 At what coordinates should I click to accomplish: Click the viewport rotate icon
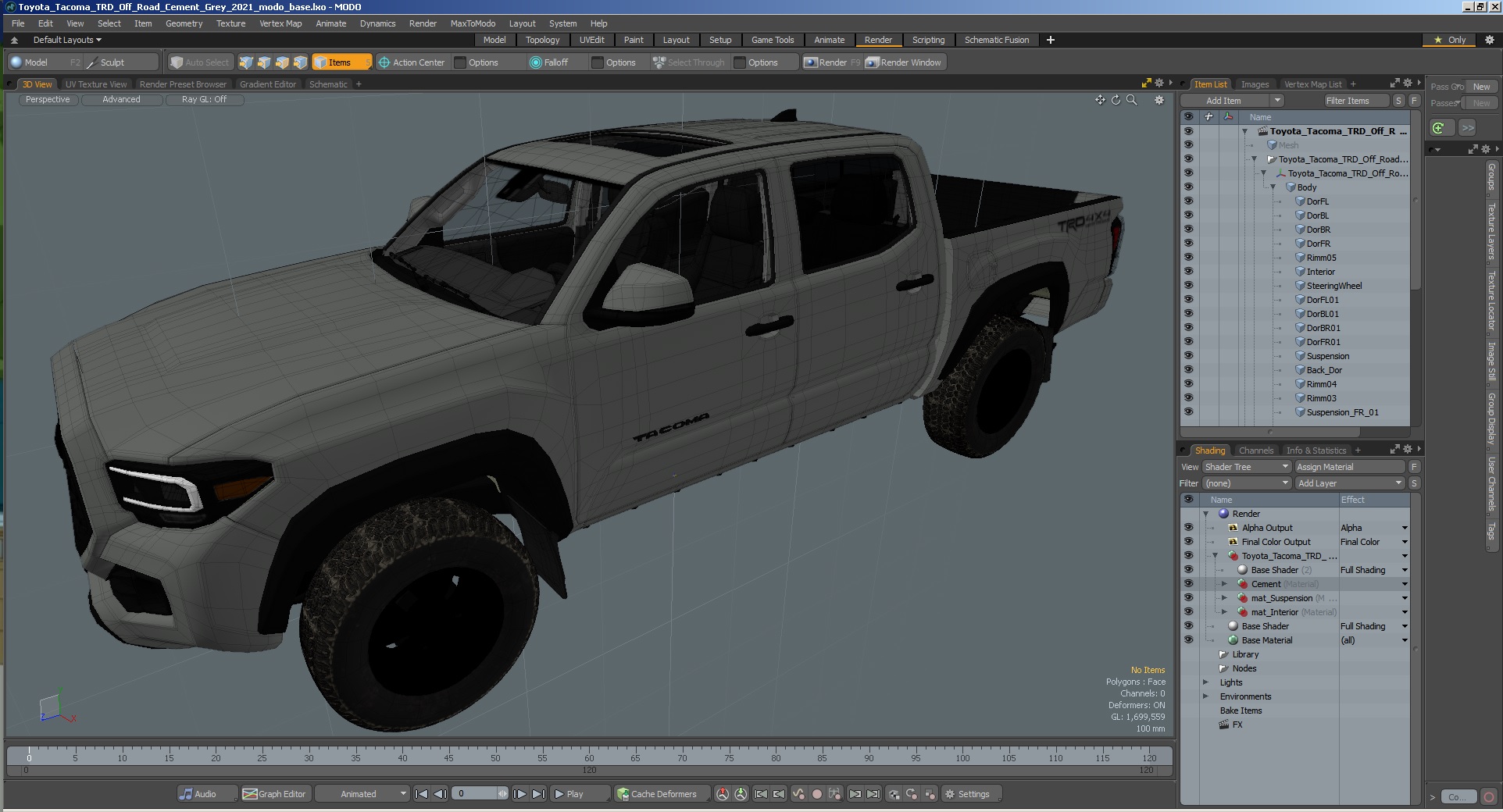point(1116,100)
